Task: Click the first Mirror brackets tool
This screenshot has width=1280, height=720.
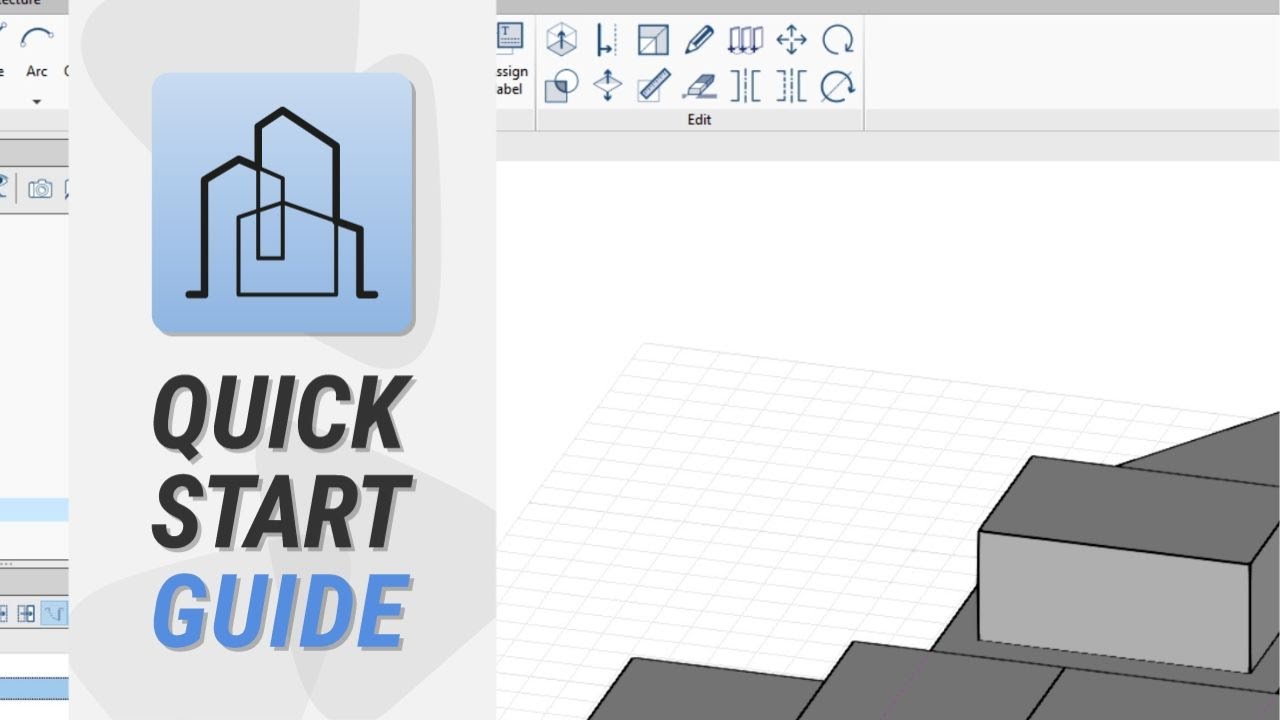Action: (745, 86)
